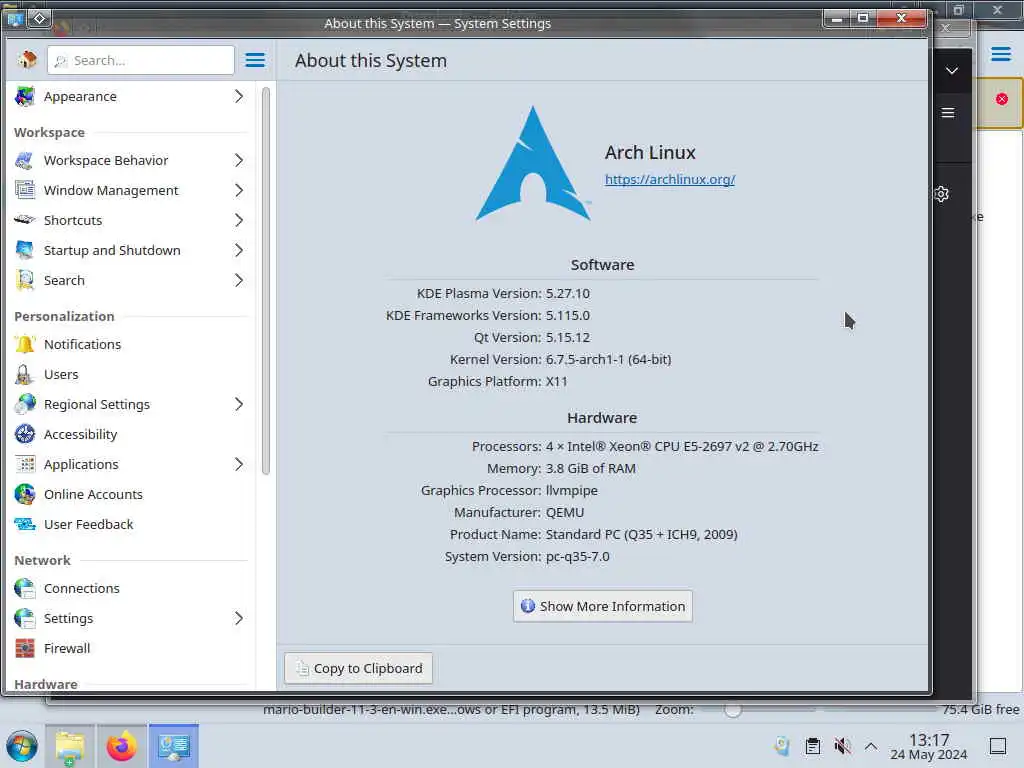Click the Accessibility icon
This screenshot has width=1024, height=768.
click(25, 434)
